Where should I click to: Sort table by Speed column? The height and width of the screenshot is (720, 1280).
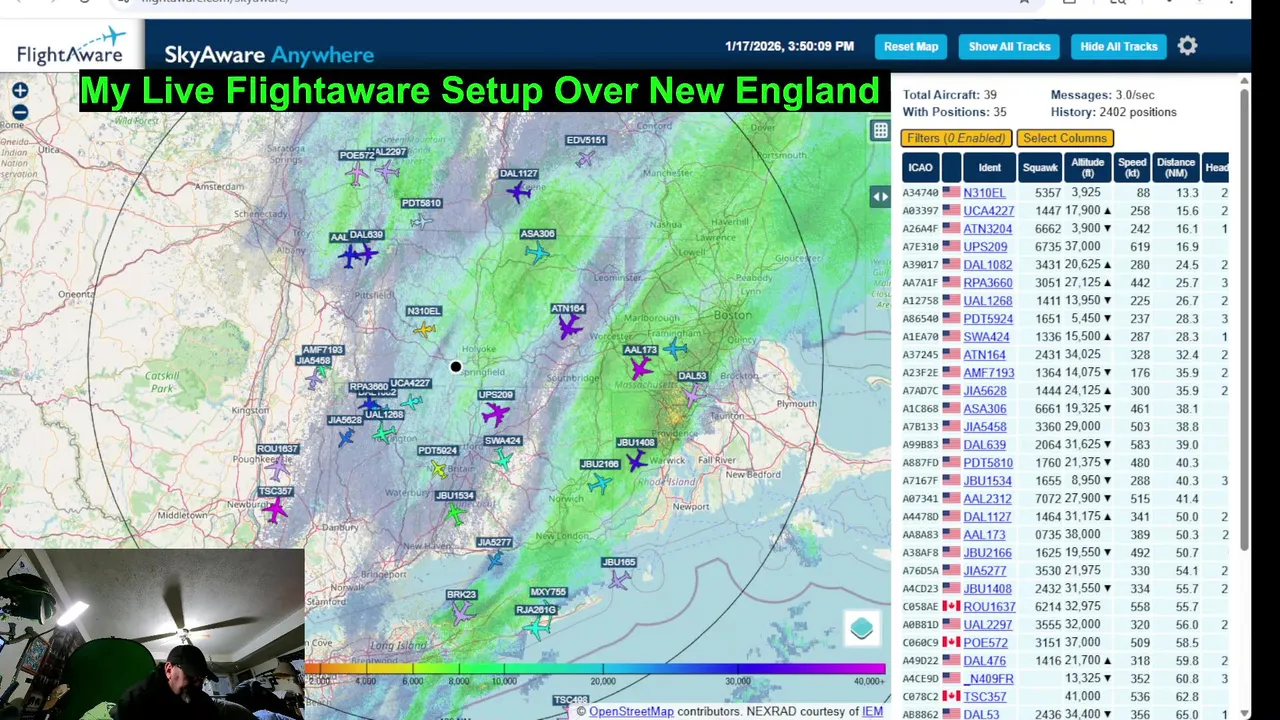click(x=1132, y=168)
